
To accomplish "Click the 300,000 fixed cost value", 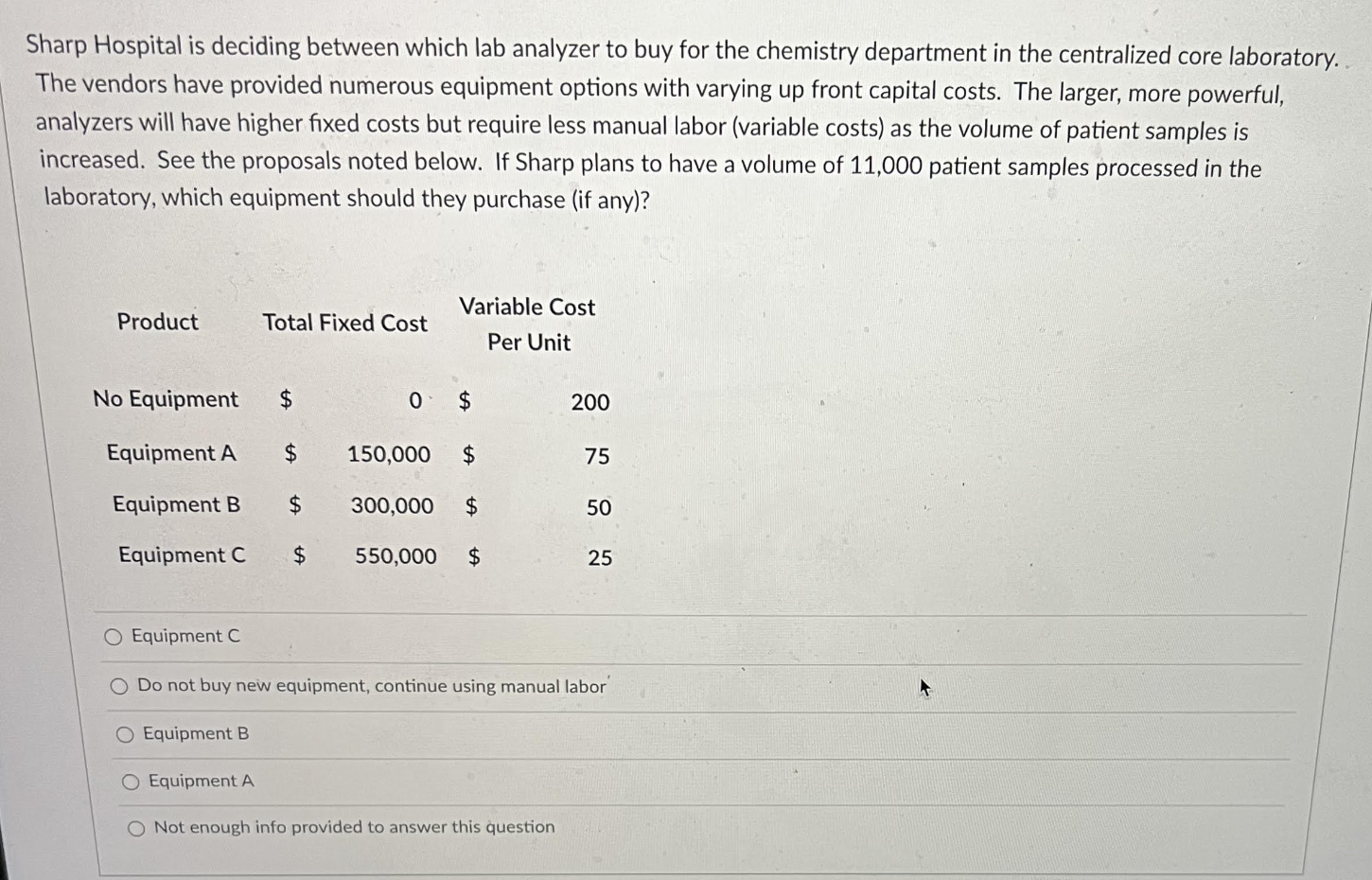I will [x=392, y=505].
